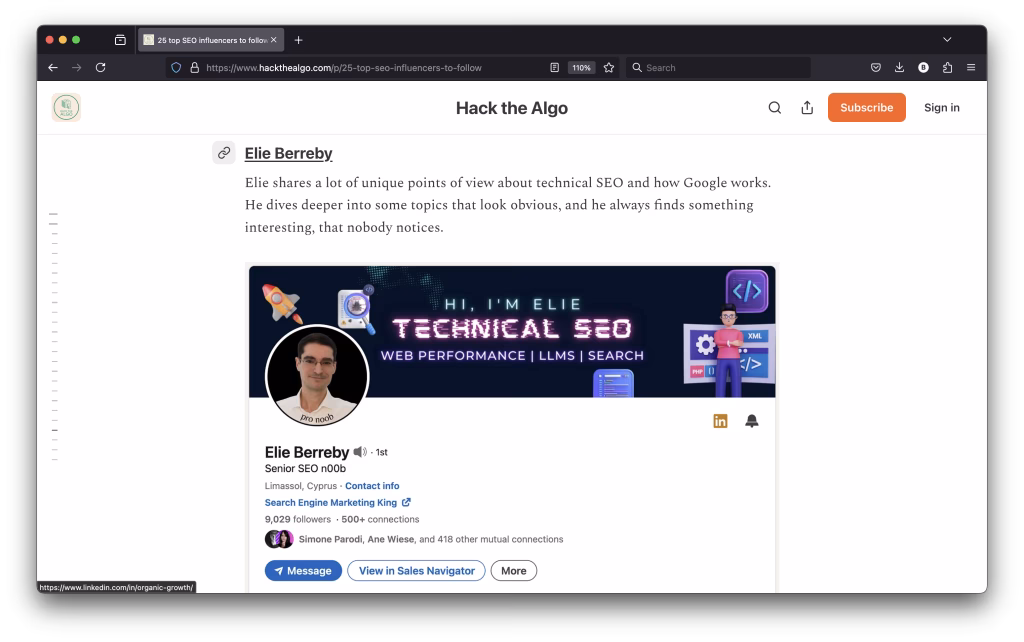Open the table of contents side markers
This screenshot has height=642, width=1024.
tap(54, 336)
